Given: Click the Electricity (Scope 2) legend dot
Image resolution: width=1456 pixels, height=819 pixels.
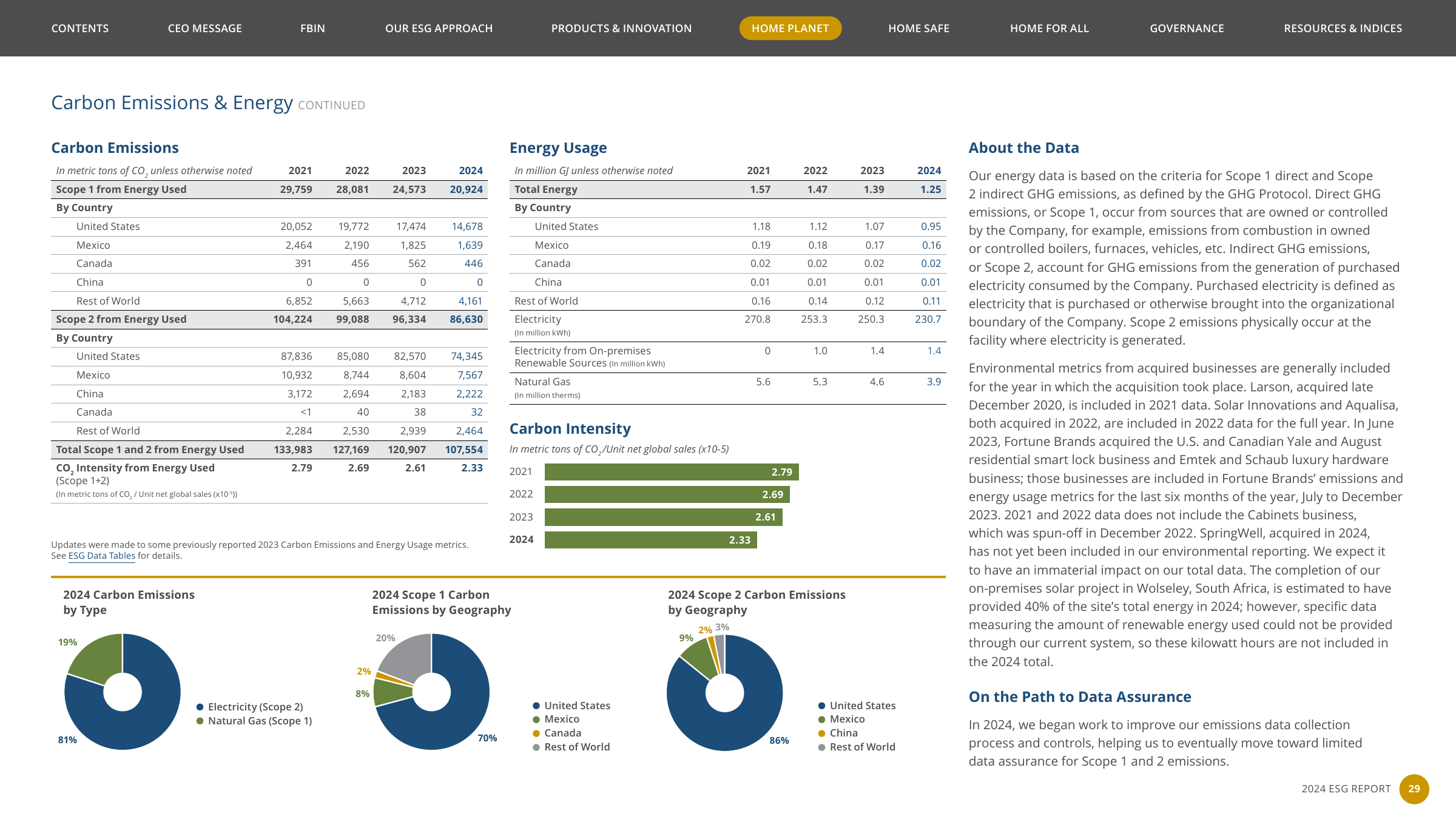Looking at the screenshot, I should pos(200,707).
